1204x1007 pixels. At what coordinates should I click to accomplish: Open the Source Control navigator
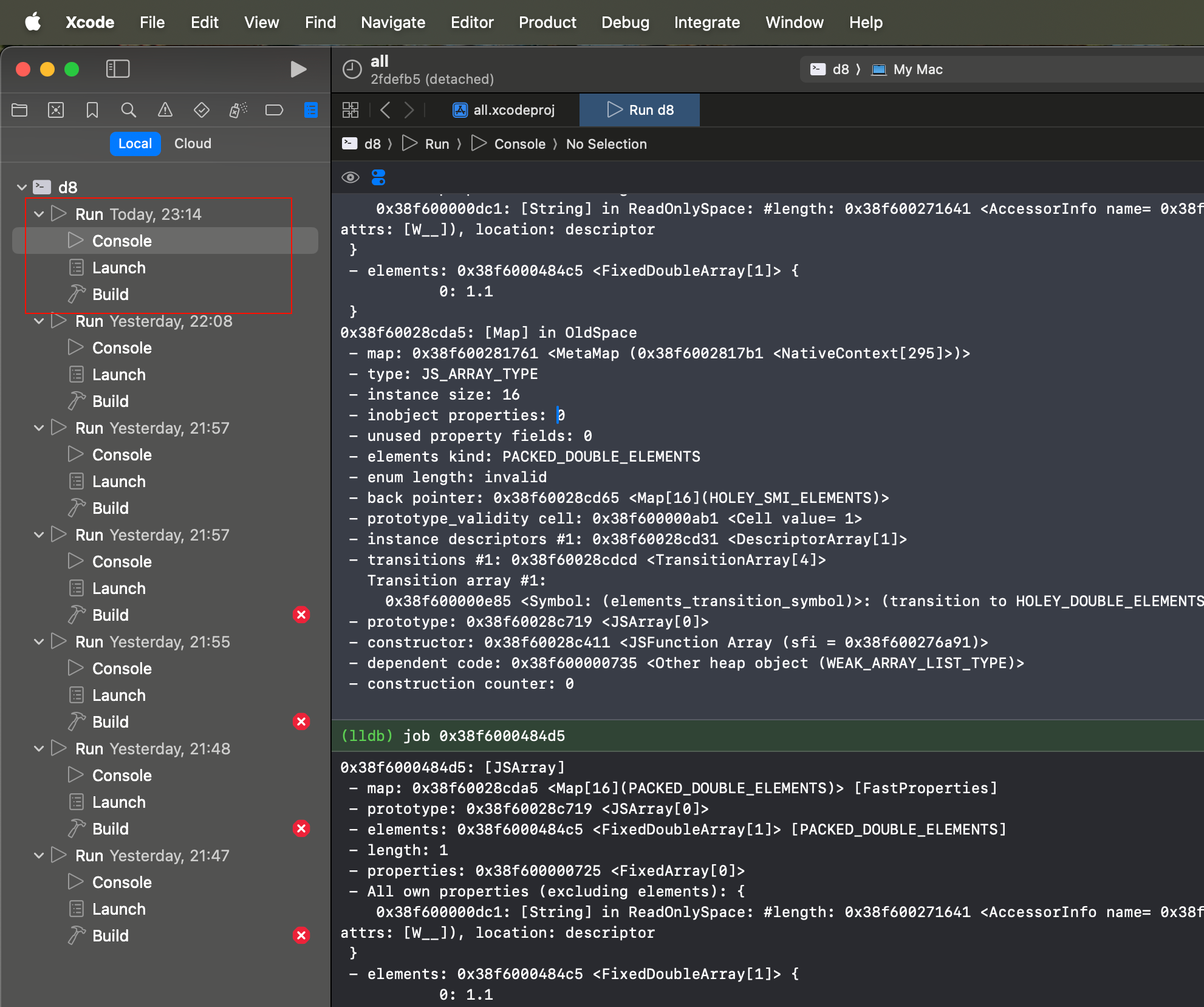pyautogui.click(x=56, y=110)
